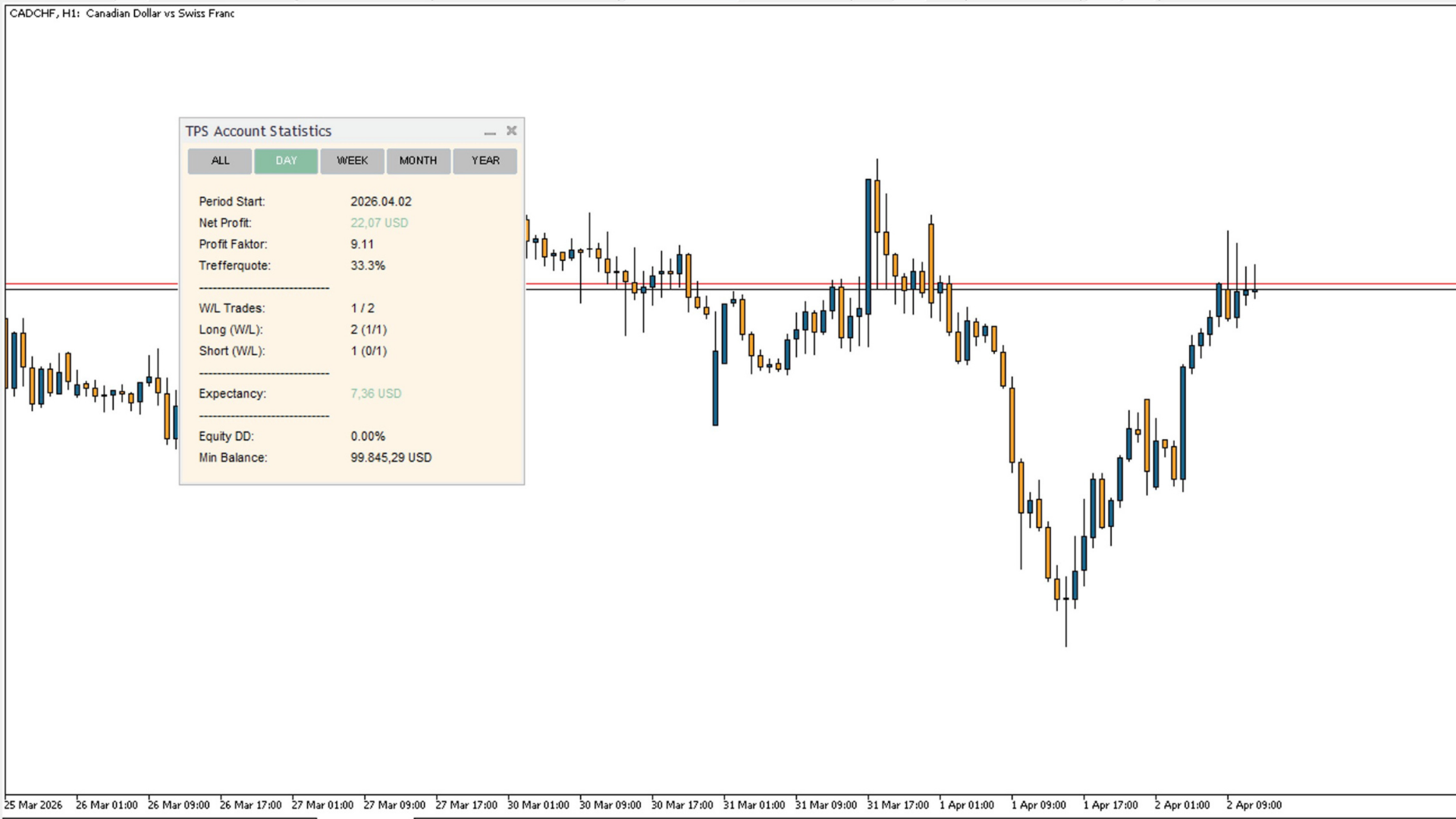Click the 2 Apr 09:00 time axis label
The width and height of the screenshot is (1456, 819).
[1254, 805]
